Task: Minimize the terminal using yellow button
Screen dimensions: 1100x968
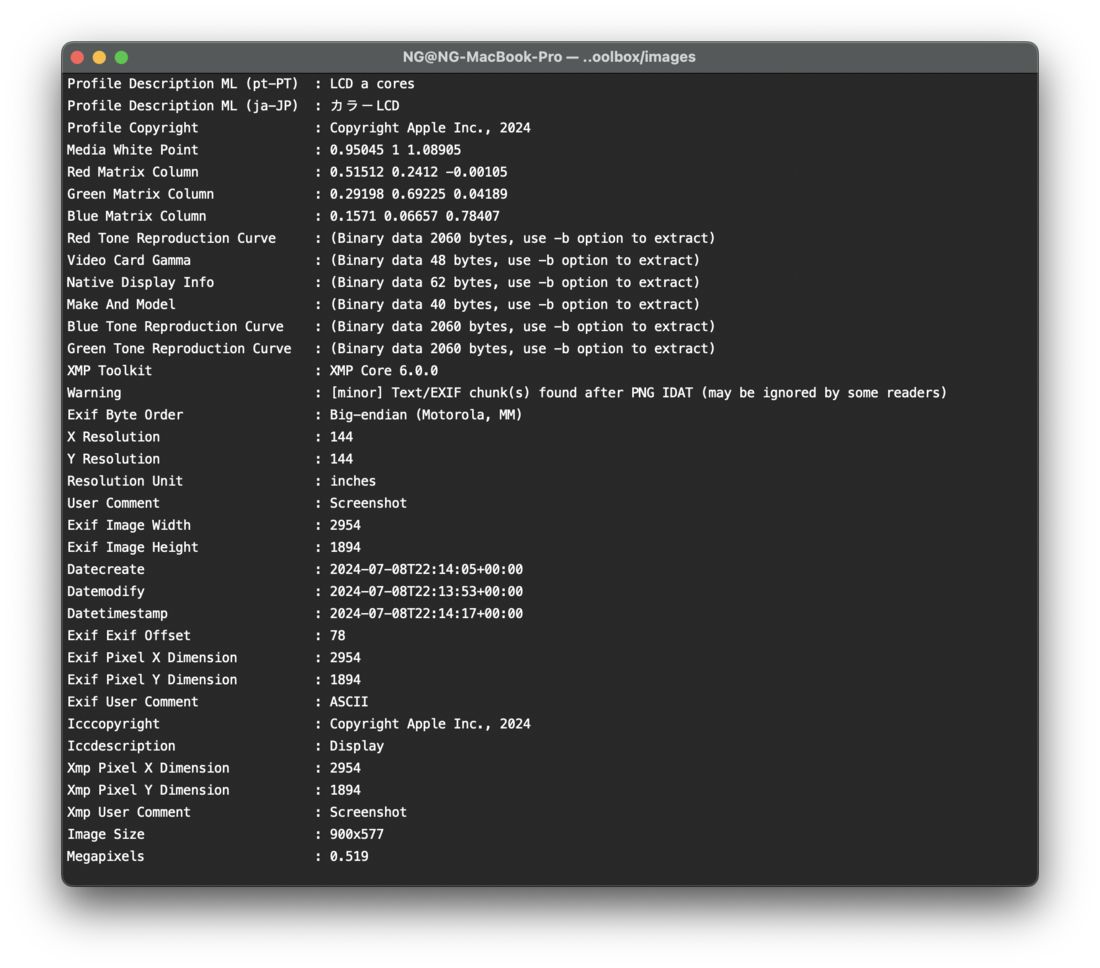Action: coord(100,58)
